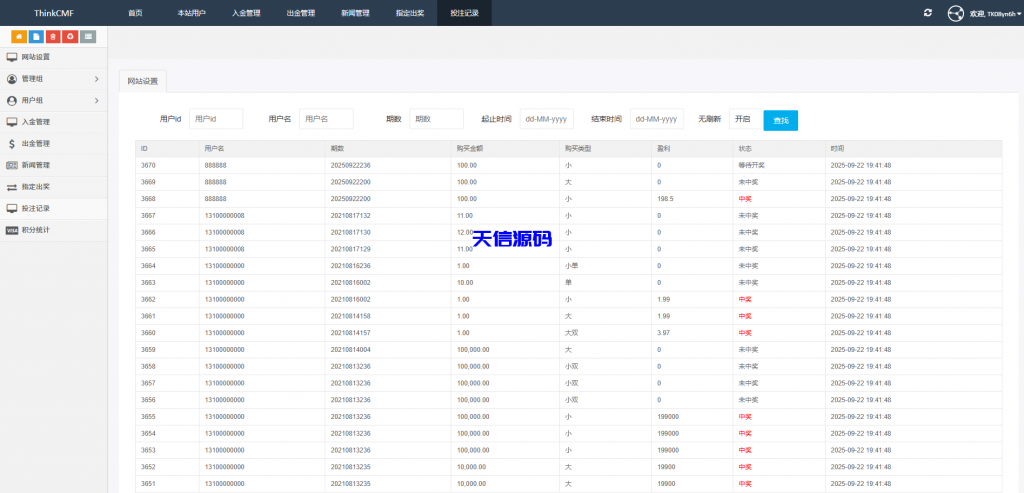
Task: Click the blue document shortcut icon
Action: coord(36,36)
